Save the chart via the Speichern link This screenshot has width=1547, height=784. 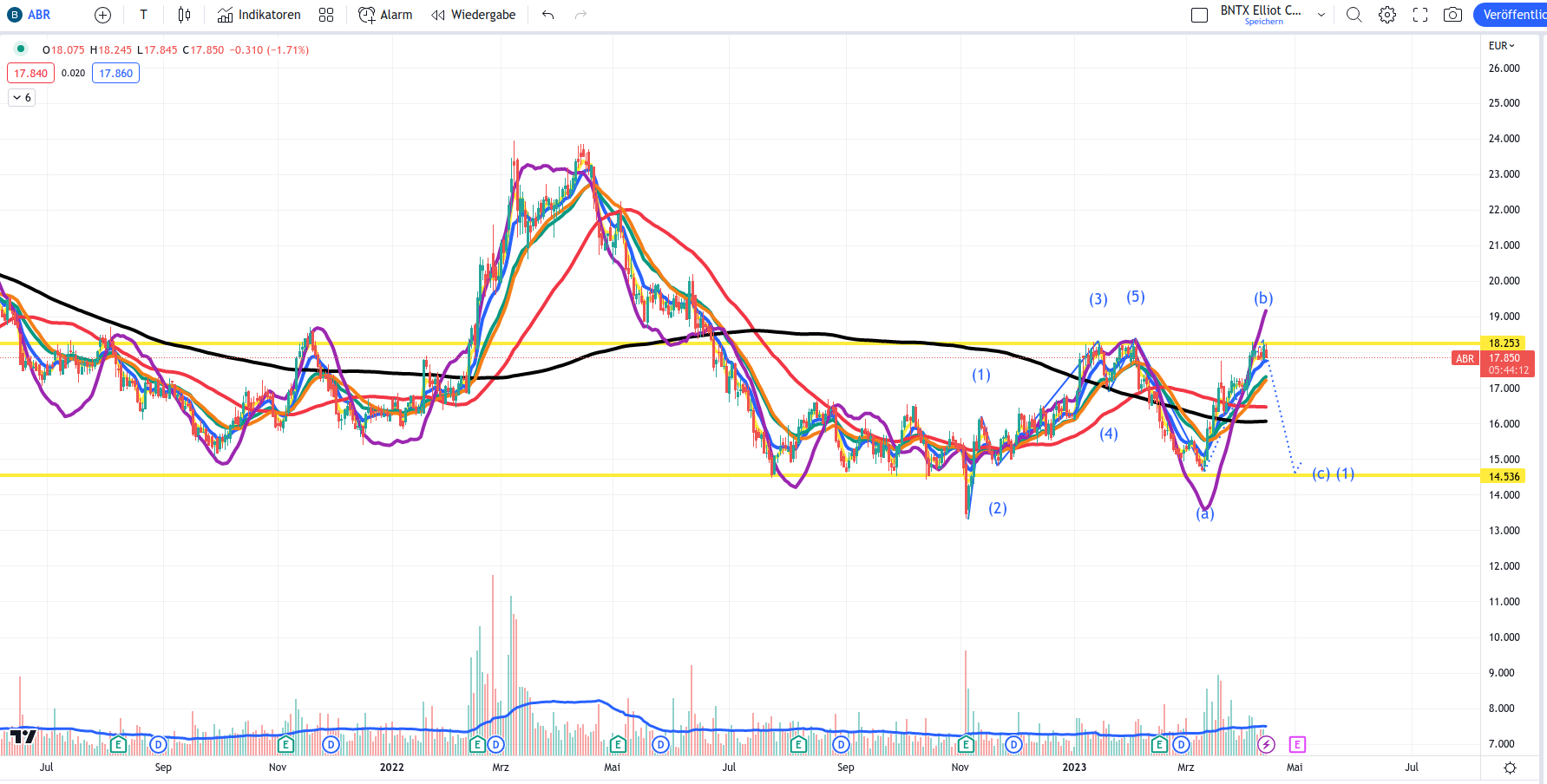click(x=1263, y=20)
